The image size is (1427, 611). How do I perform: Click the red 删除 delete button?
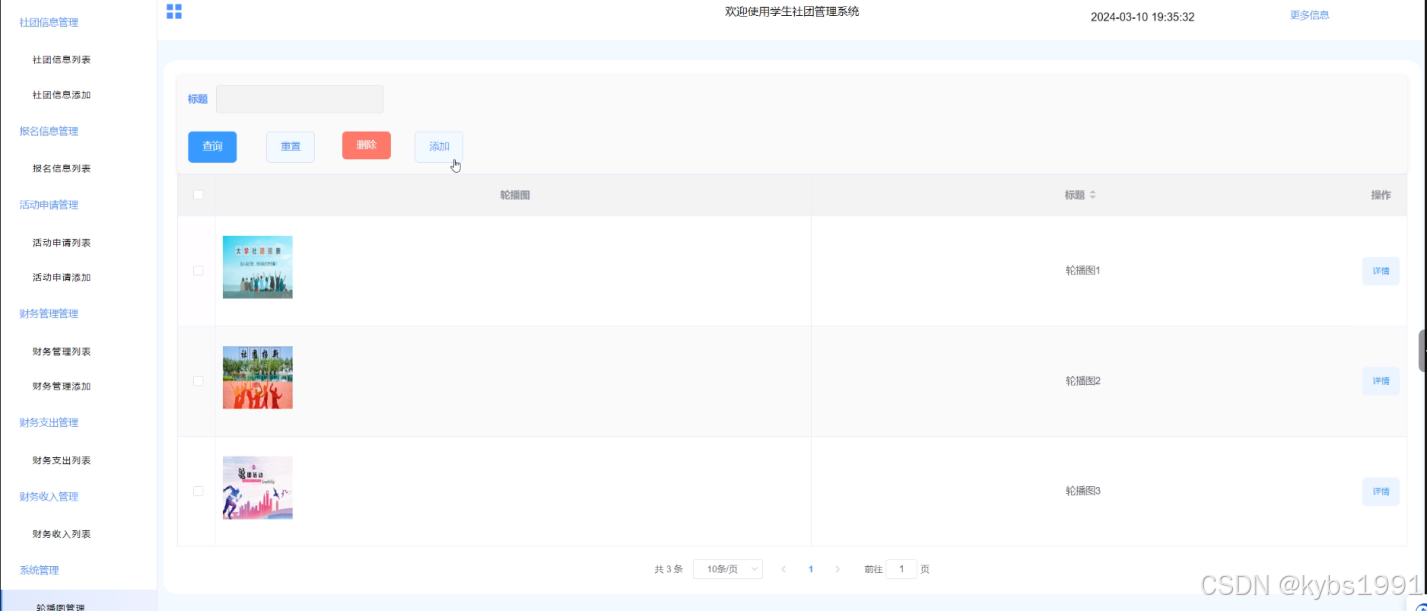[x=366, y=146]
